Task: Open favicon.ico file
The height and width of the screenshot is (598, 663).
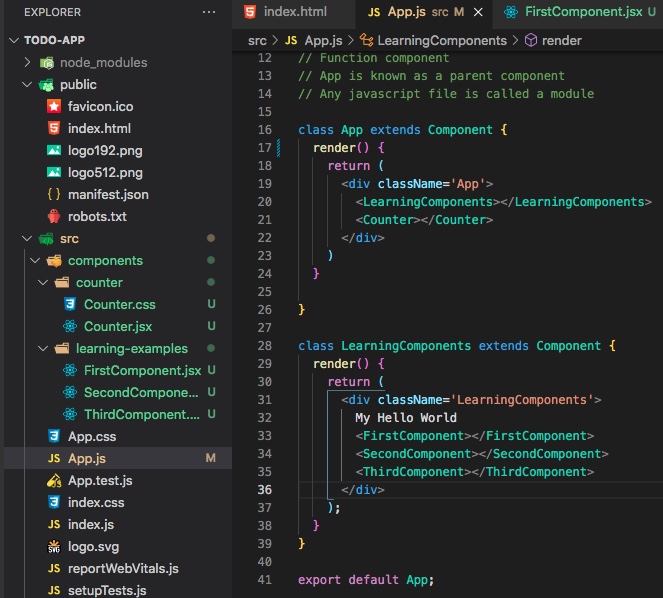Action: (100, 106)
